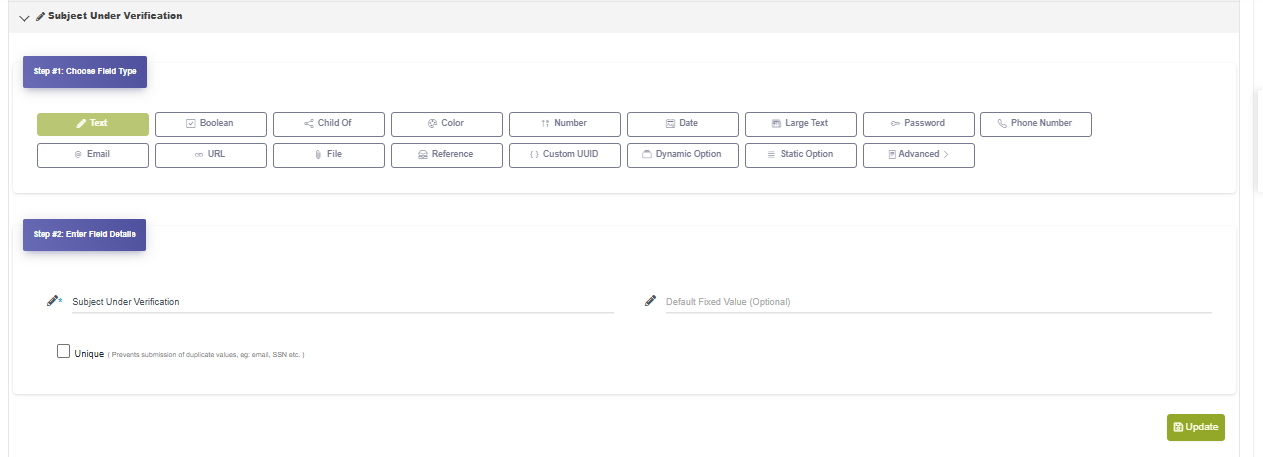Image resolution: width=1263 pixels, height=457 pixels.
Task: Select the Number field type
Action: (x=565, y=124)
